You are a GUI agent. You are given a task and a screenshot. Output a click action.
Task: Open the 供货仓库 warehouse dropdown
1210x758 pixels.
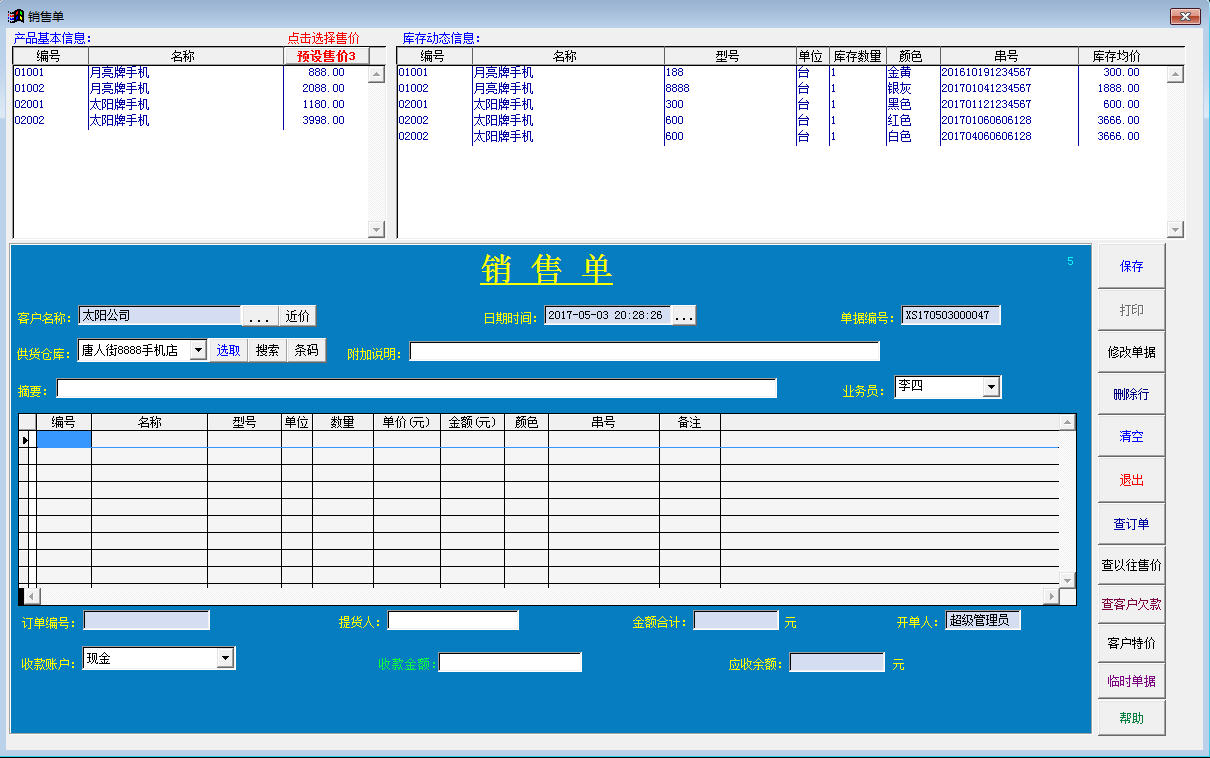198,350
